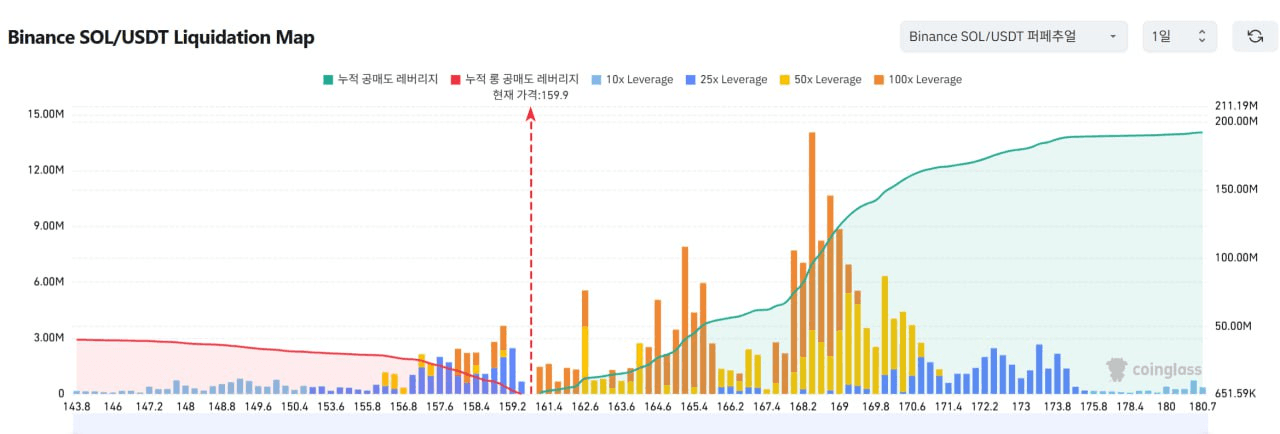
Task: Open the 1일 time range selector
Action: (x=1180, y=37)
